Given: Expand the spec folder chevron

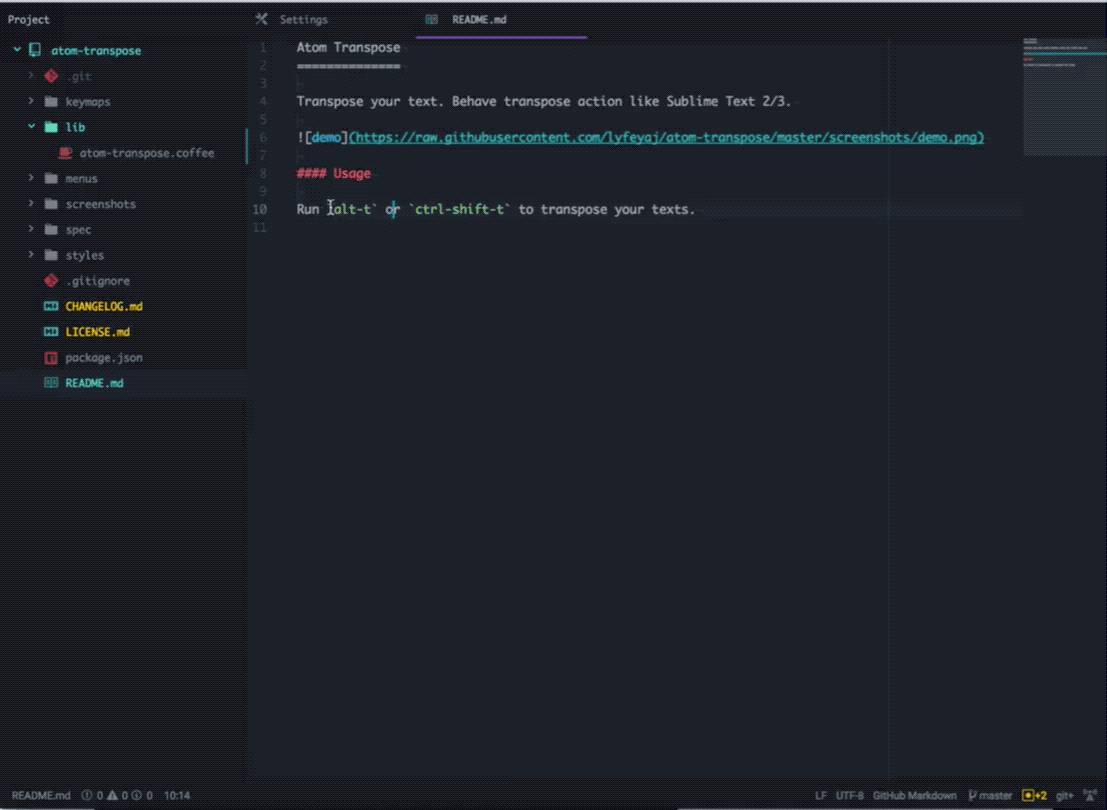Looking at the screenshot, I should click(x=31, y=229).
